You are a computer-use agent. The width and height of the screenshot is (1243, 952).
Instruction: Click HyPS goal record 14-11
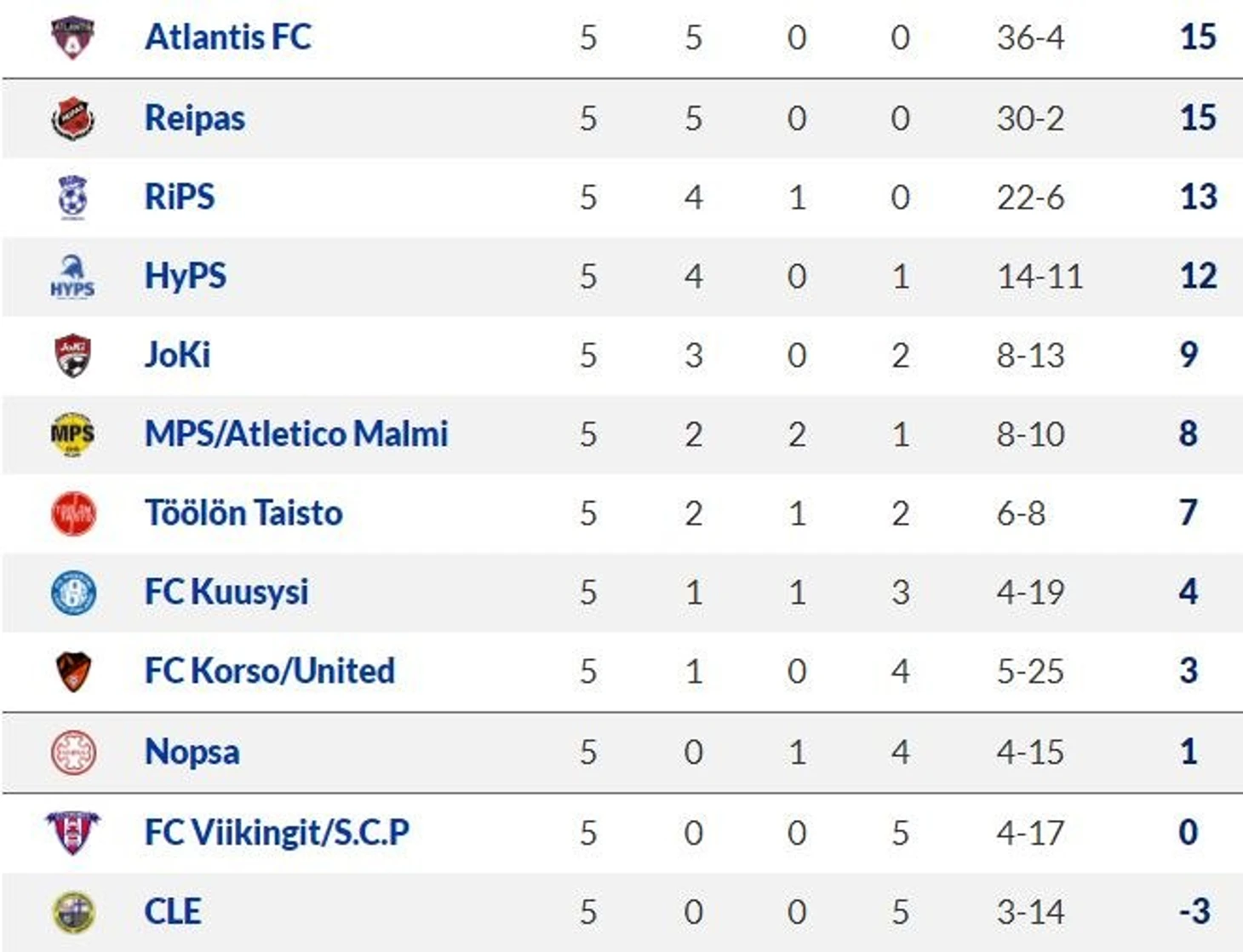pyautogui.click(x=1040, y=277)
